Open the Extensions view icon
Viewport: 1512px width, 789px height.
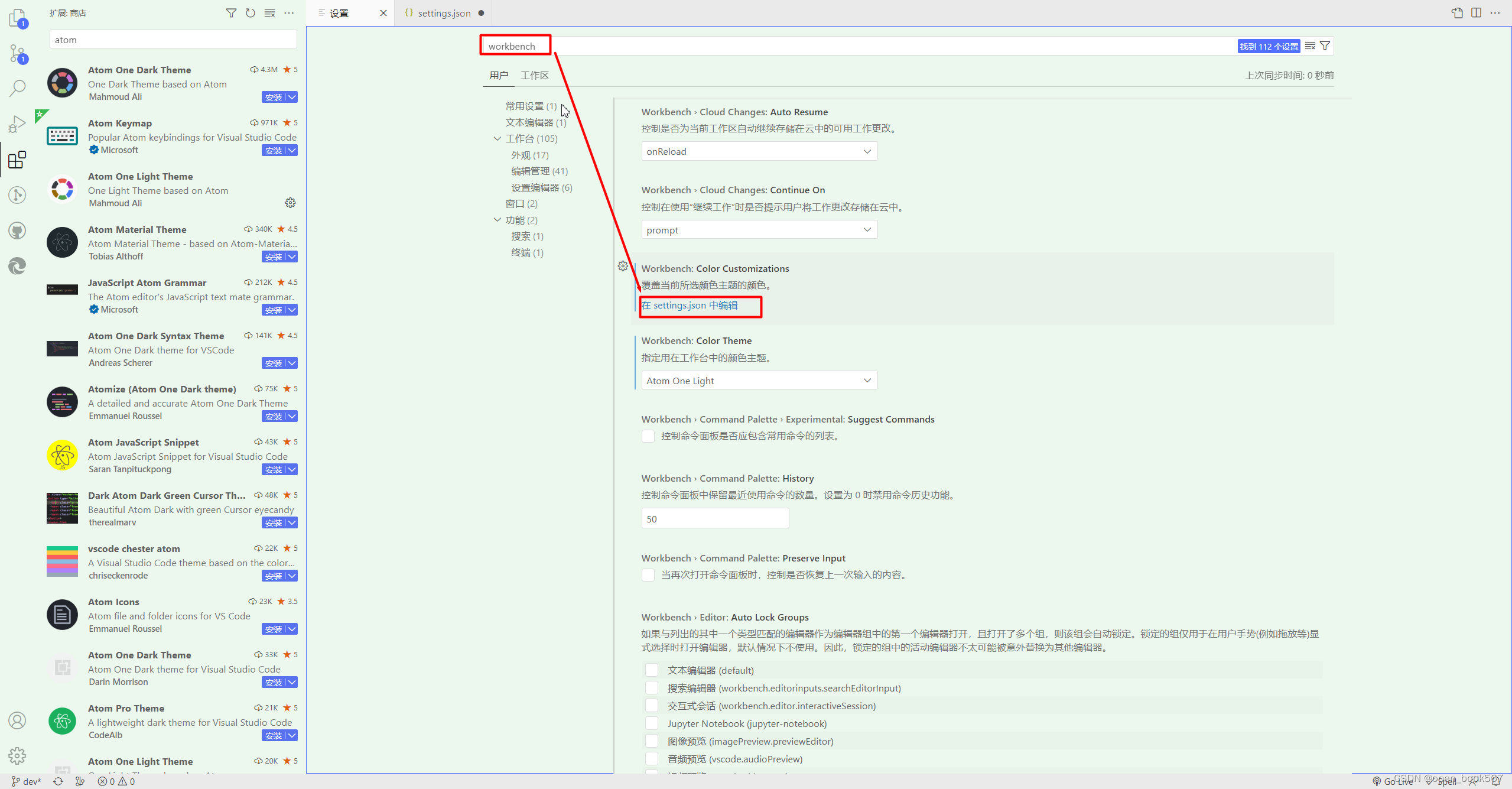18,159
